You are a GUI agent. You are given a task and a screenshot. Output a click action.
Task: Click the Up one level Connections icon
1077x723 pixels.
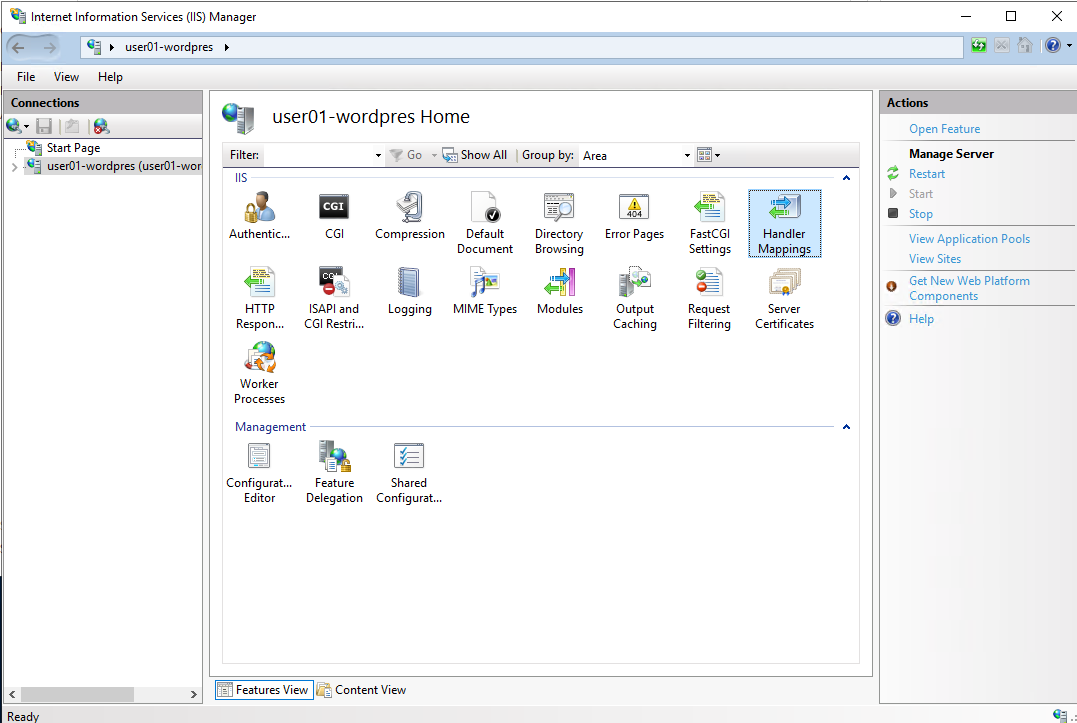[x=72, y=126]
